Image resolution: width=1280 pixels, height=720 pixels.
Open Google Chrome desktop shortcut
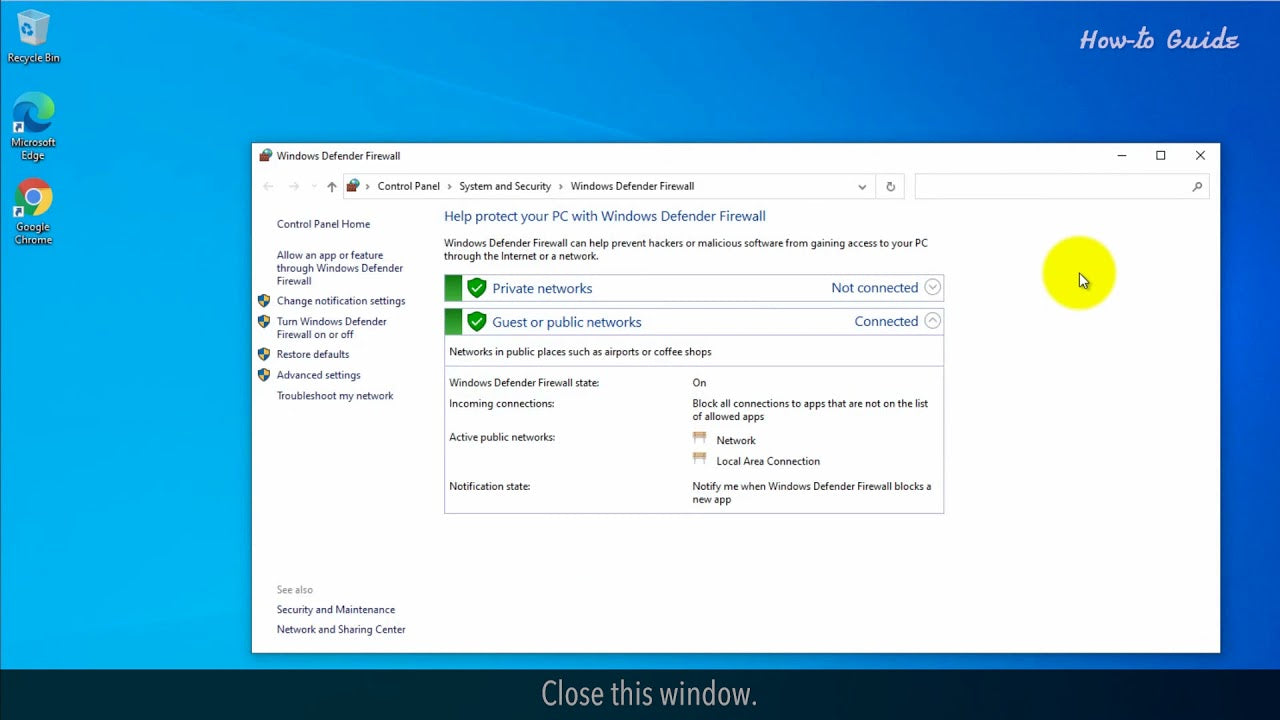pos(33,203)
